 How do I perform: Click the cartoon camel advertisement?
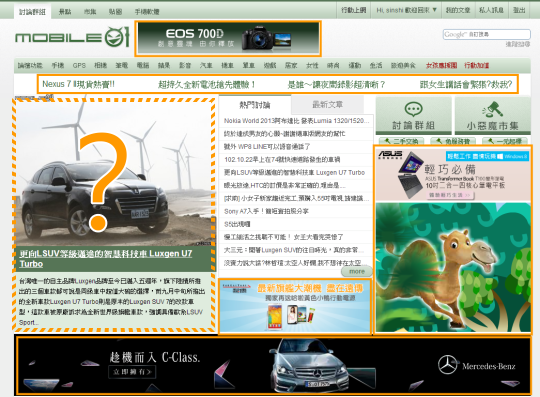[x=453, y=268]
